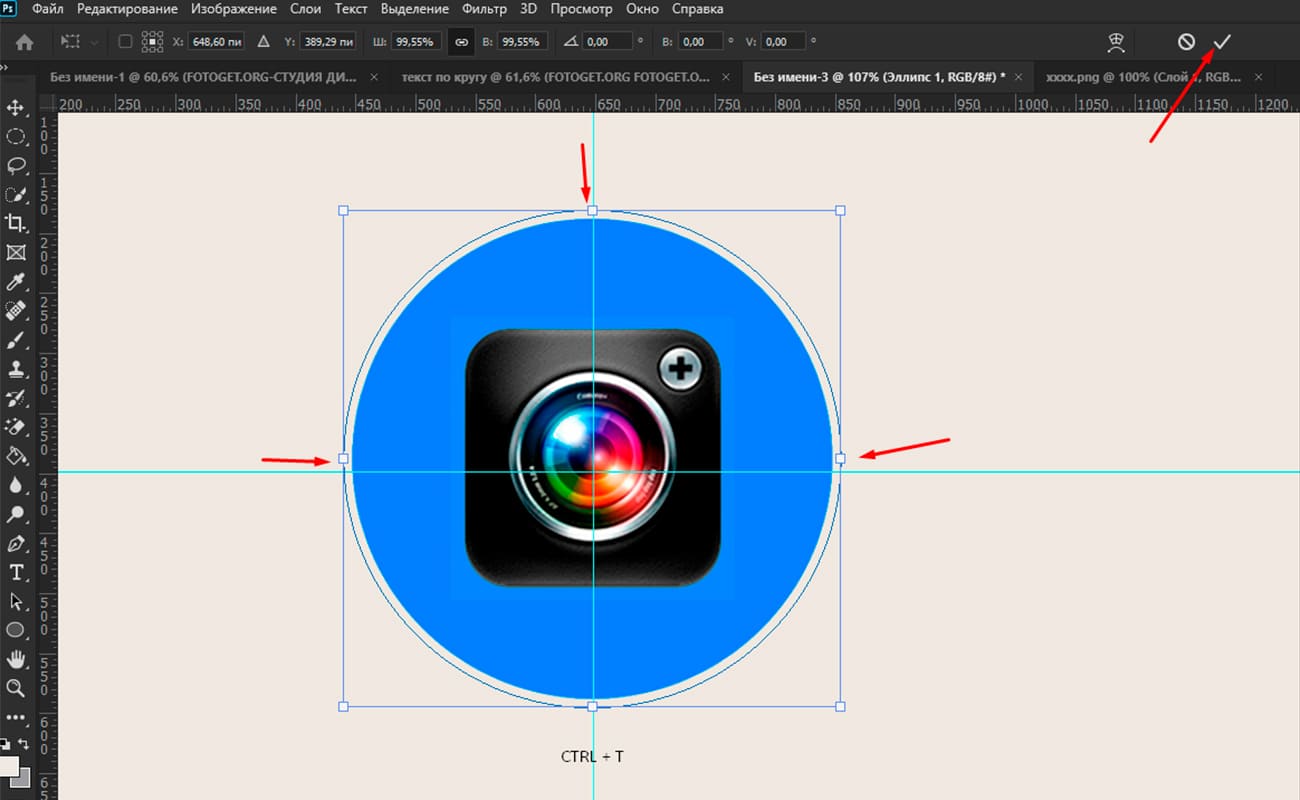1300x800 pixels.
Task: Select the Hand tool
Action: click(x=16, y=659)
